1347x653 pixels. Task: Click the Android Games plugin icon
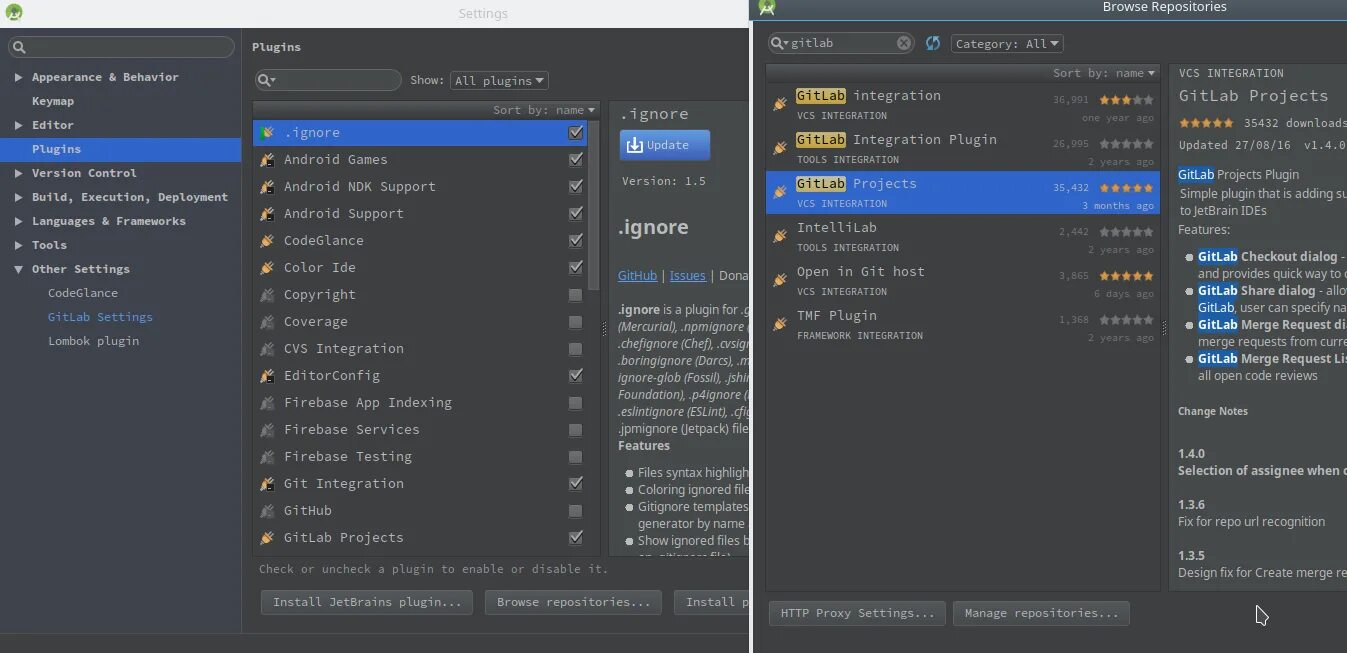(267, 160)
